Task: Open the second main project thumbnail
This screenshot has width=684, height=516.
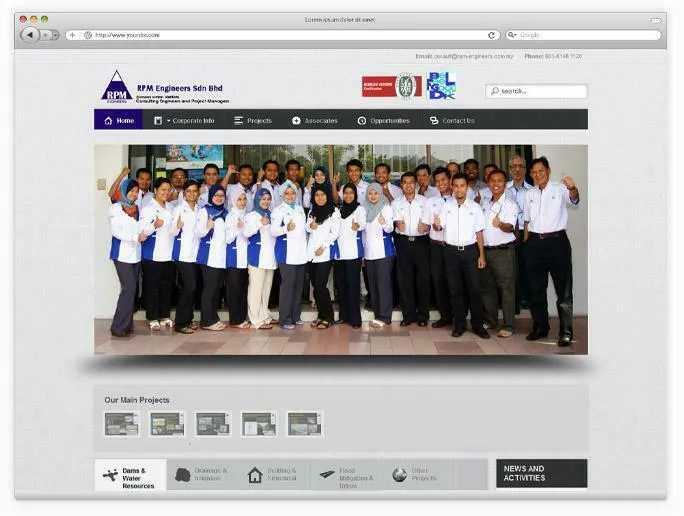Action: (167, 424)
